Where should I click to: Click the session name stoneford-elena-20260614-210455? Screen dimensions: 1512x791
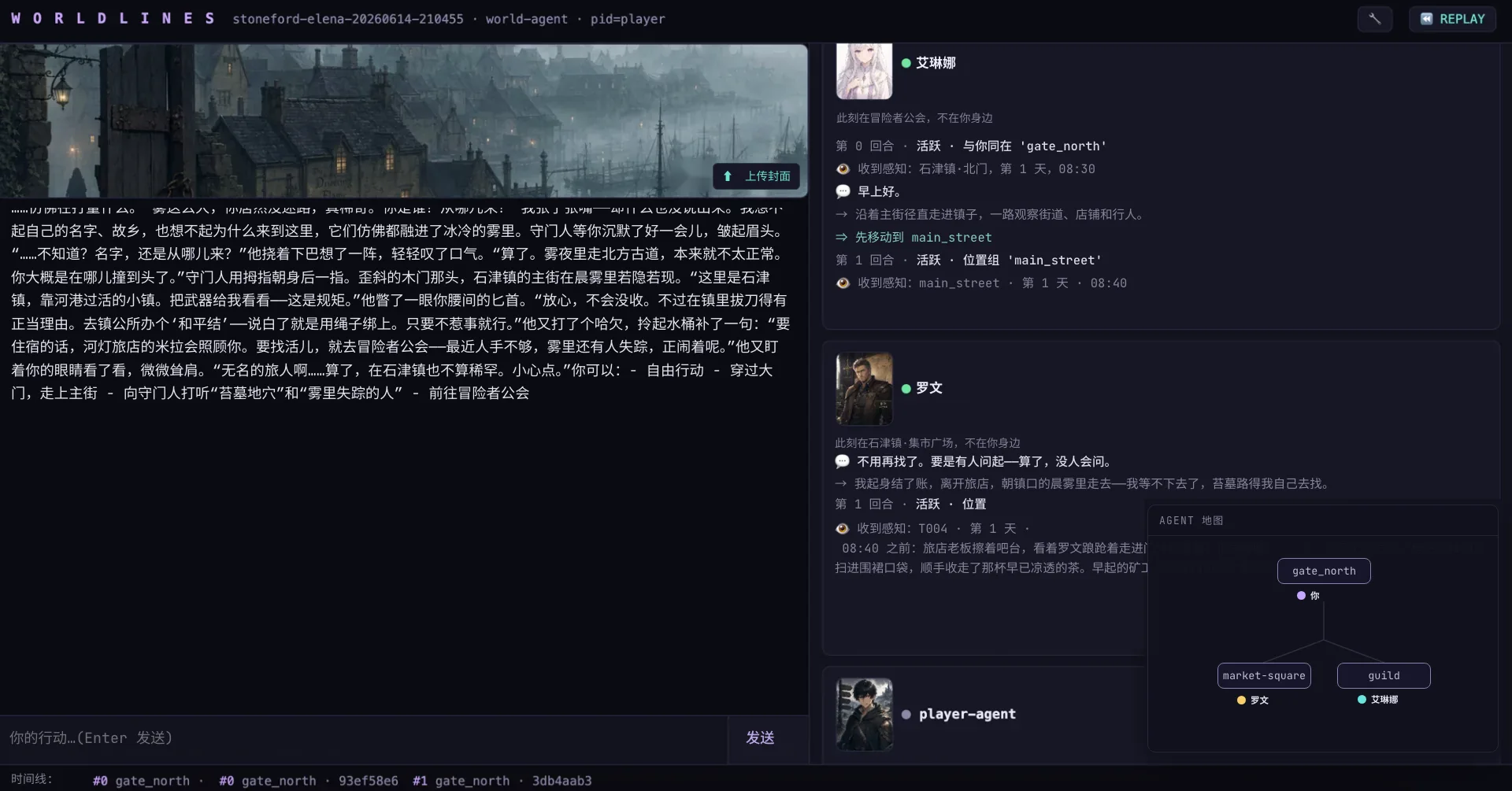[x=348, y=19]
